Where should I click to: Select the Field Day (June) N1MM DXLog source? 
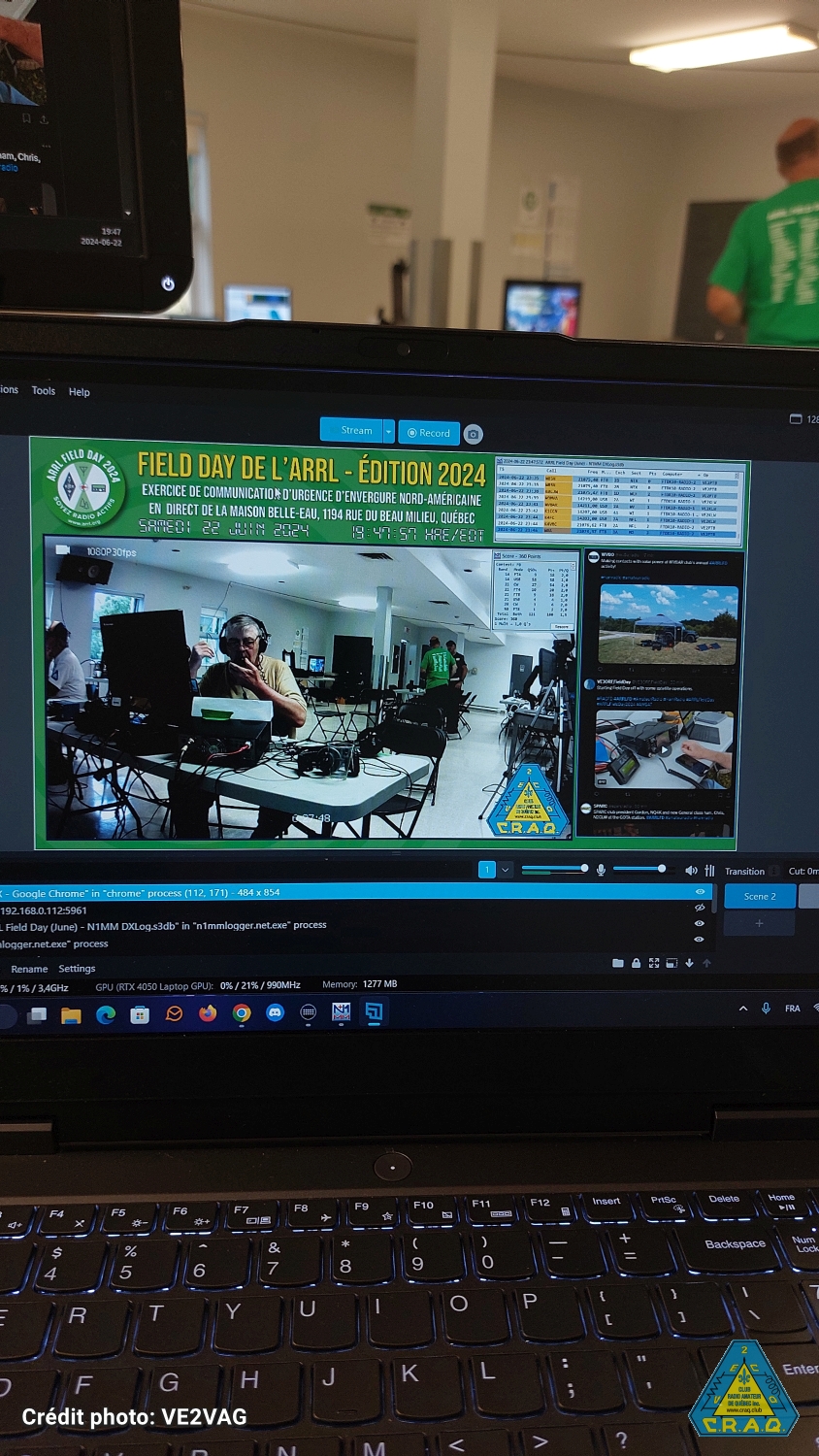point(356,925)
